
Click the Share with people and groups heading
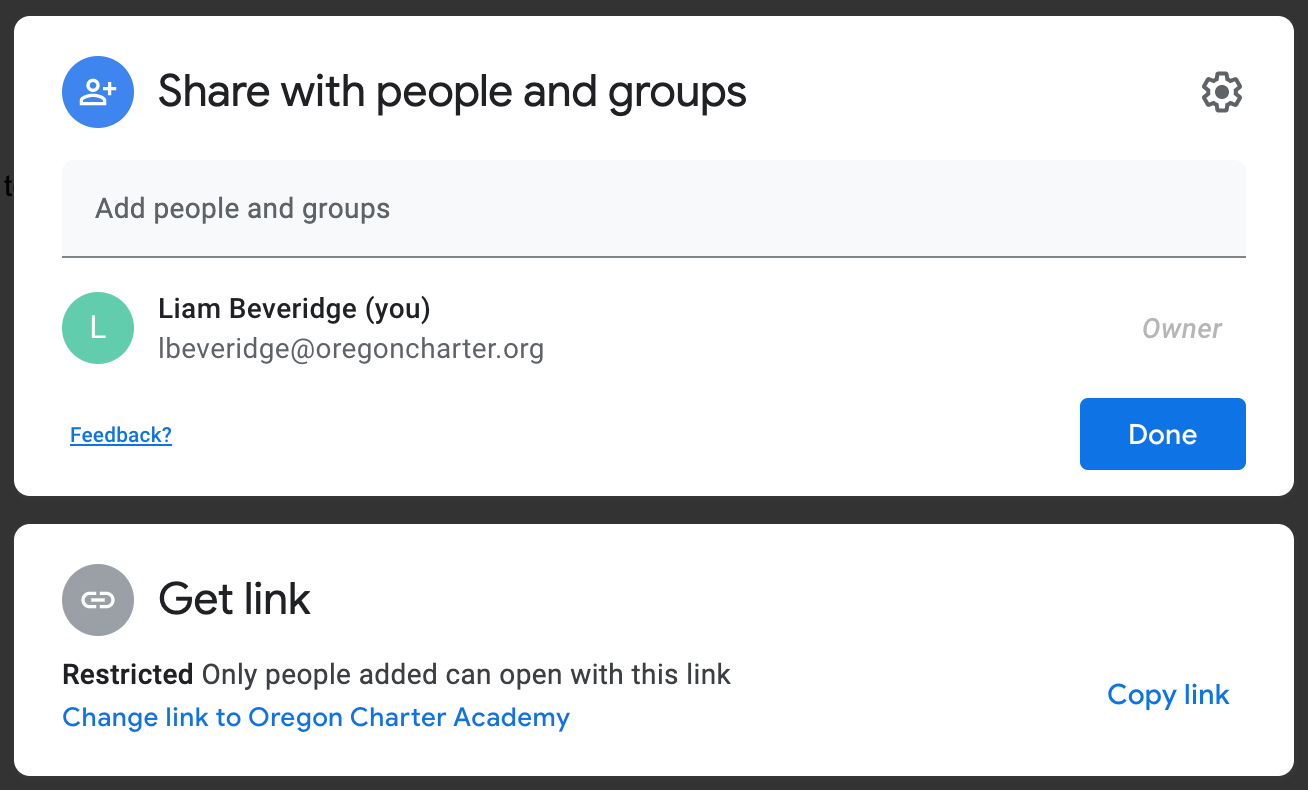click(x=452, y=92)
